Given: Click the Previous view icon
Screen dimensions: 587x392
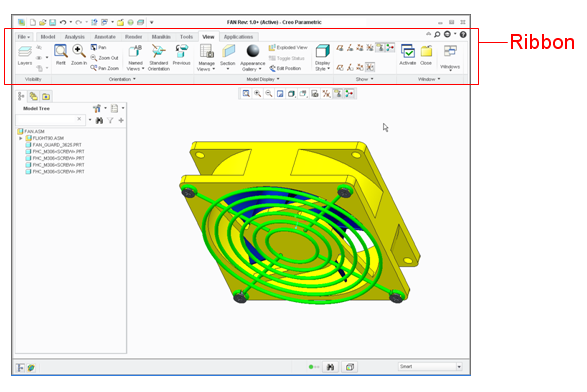Looking at the screenshot, I should pyautogui.click(x=182, y=55).
